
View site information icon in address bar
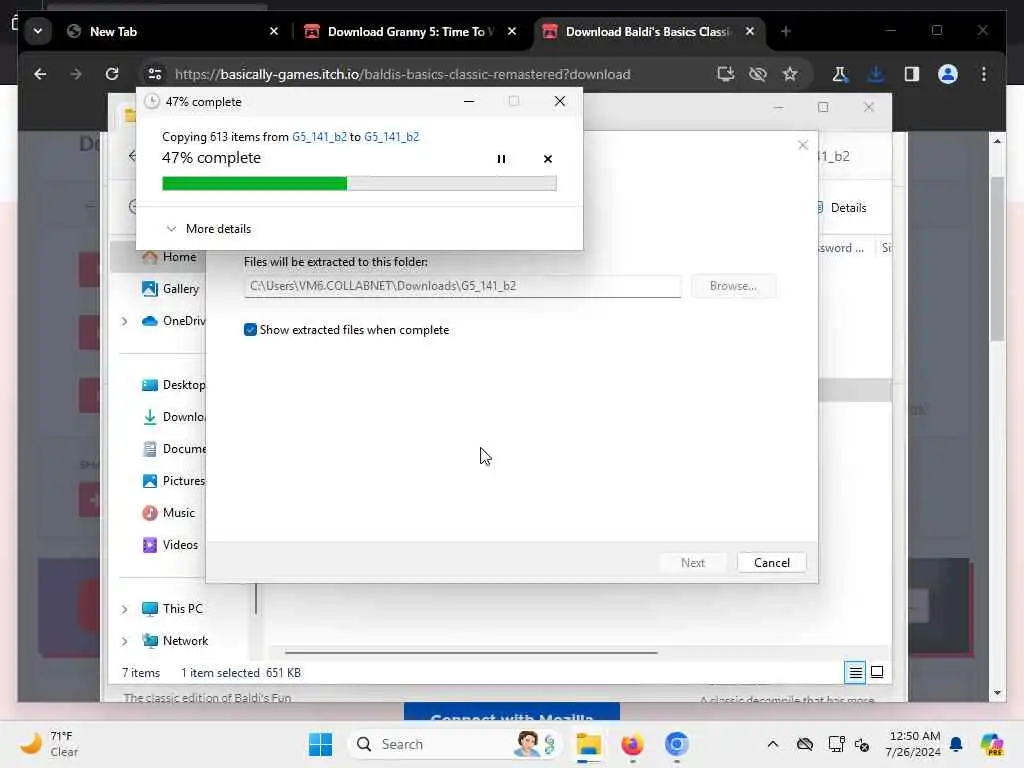(x=155, y=74)
